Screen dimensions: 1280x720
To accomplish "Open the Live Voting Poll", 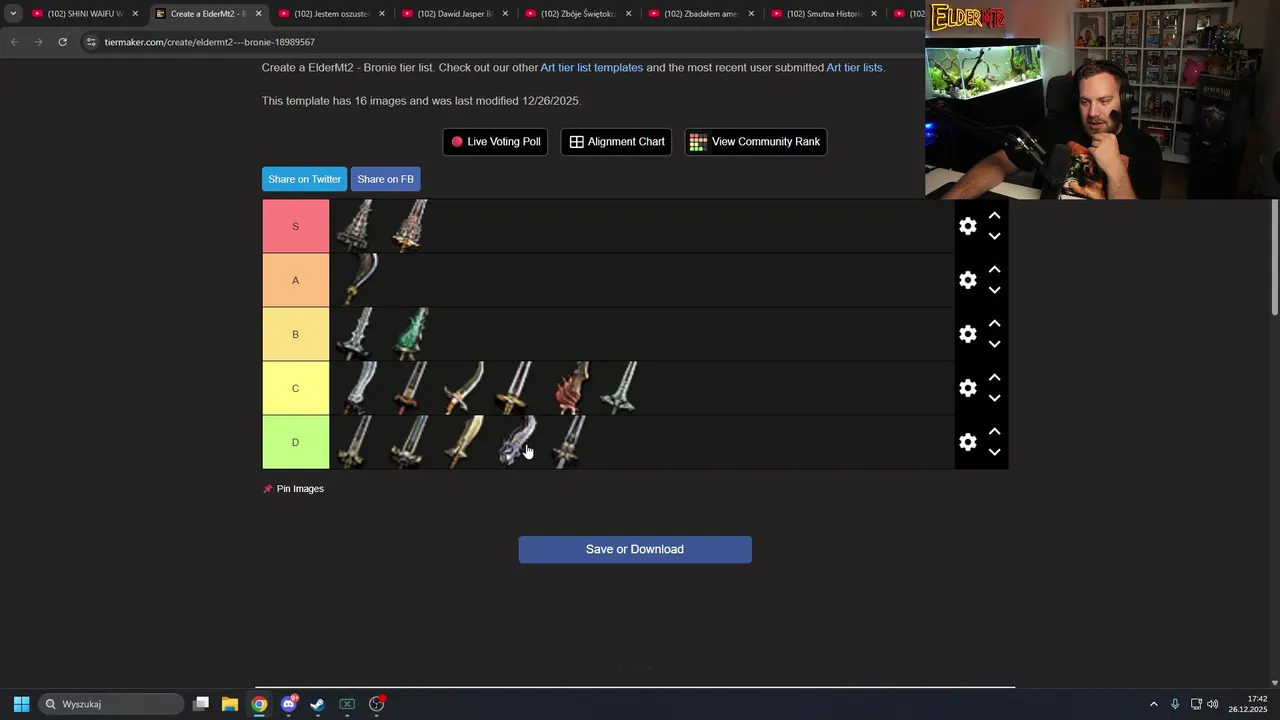I will 495,142.
